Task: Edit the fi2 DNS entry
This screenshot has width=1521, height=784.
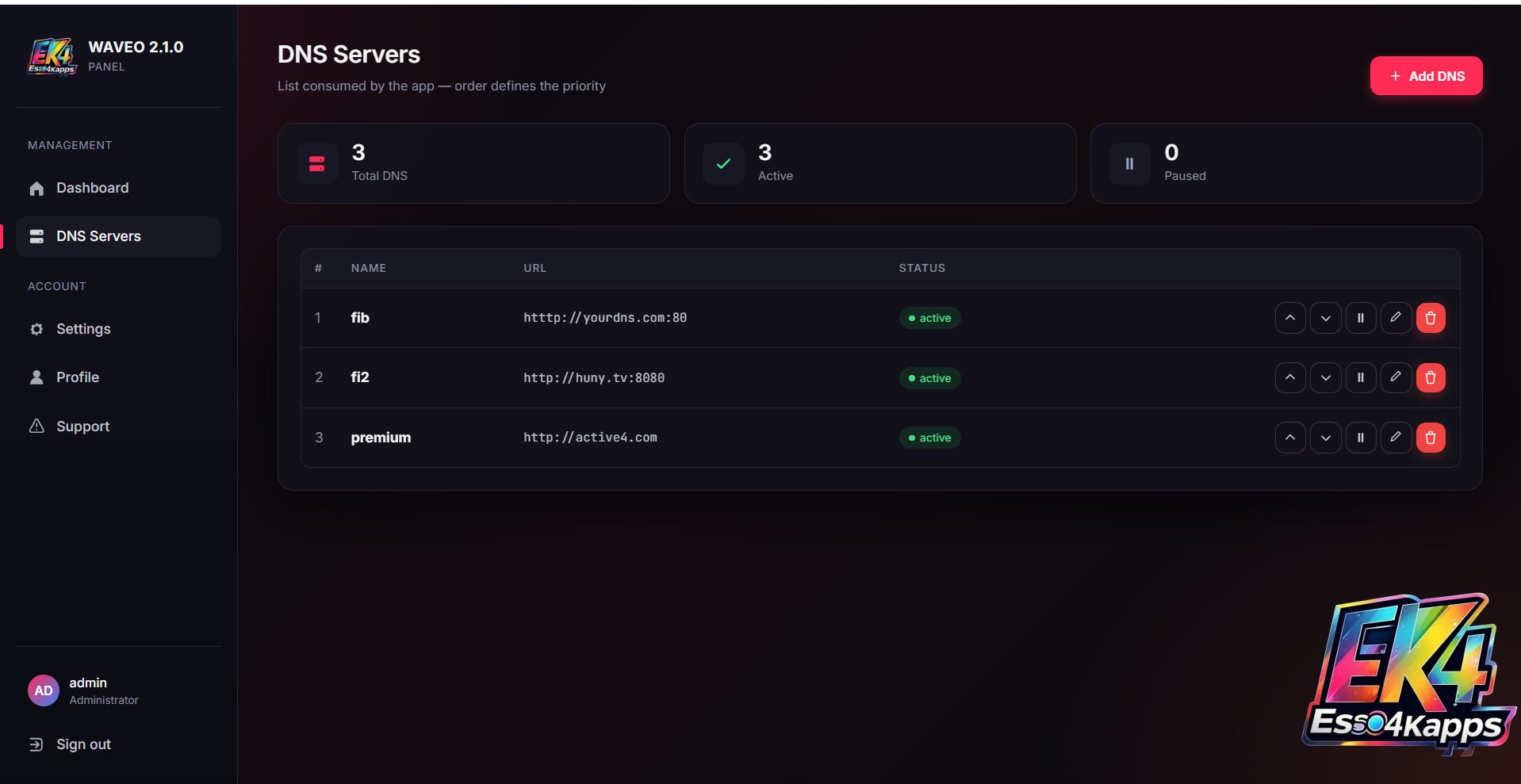Action: click(x=1396, y=377)
